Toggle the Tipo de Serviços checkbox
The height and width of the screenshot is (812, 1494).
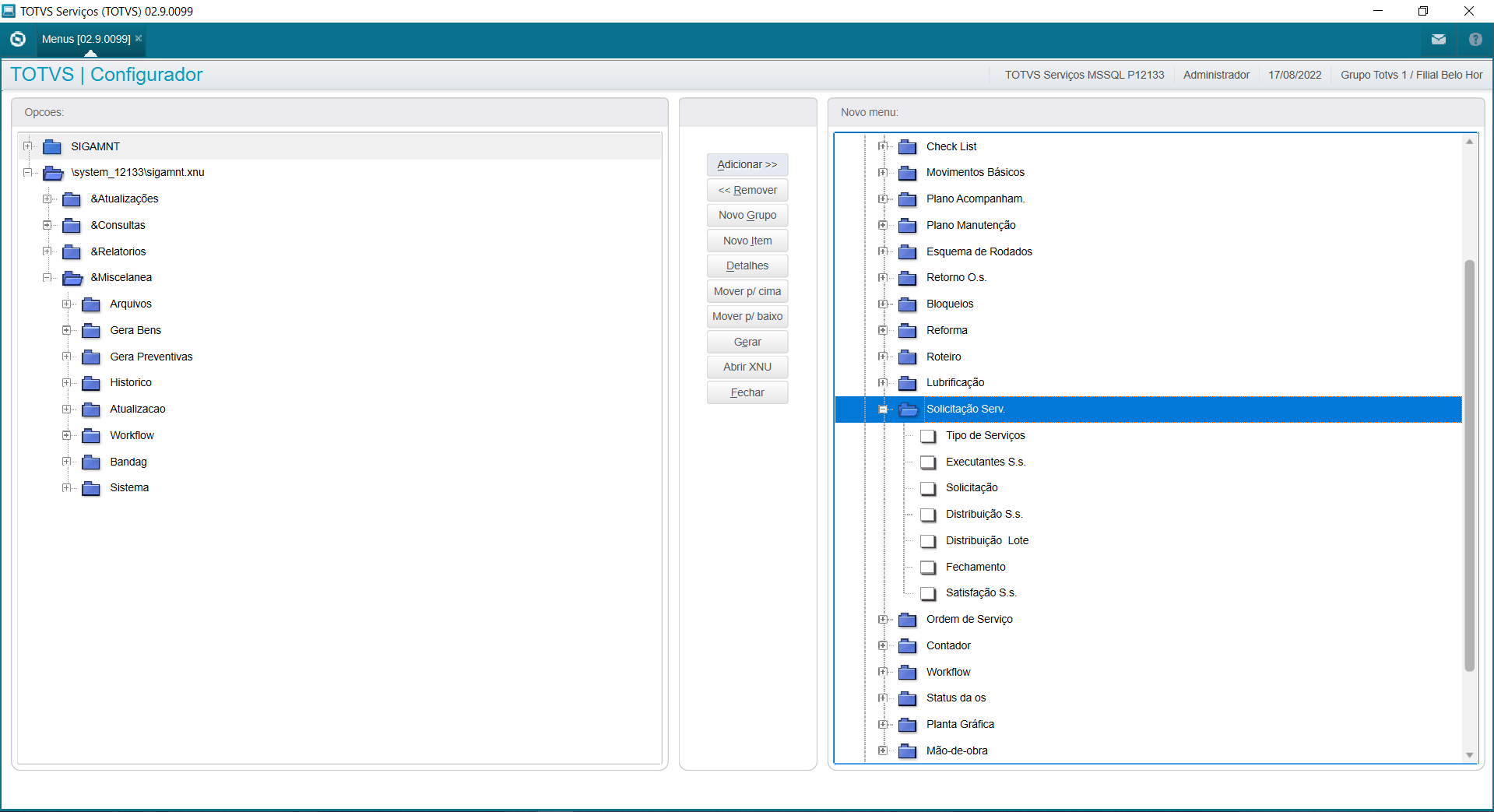click(928, 436)
